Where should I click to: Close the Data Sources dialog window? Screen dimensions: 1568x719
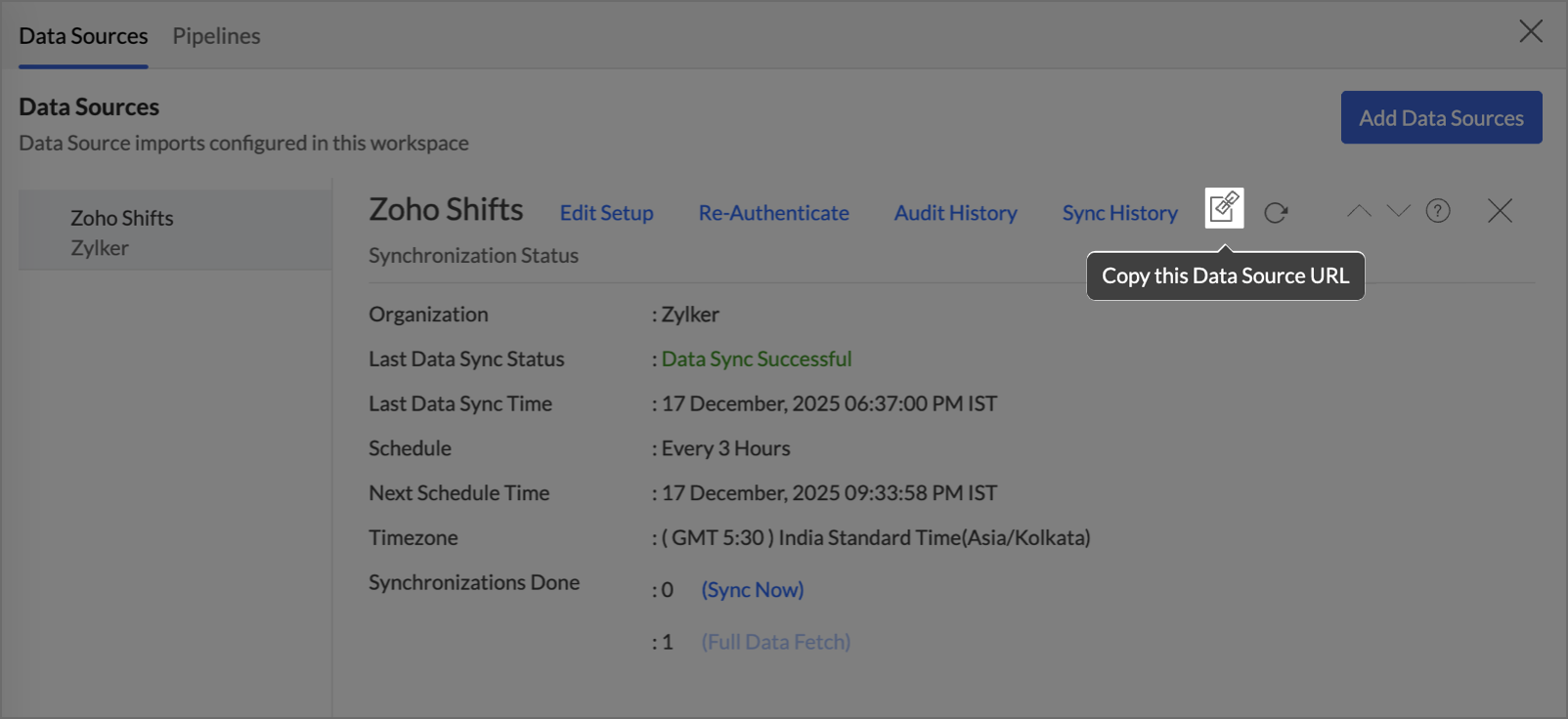pyautogui.click(x=1530, y=31)
